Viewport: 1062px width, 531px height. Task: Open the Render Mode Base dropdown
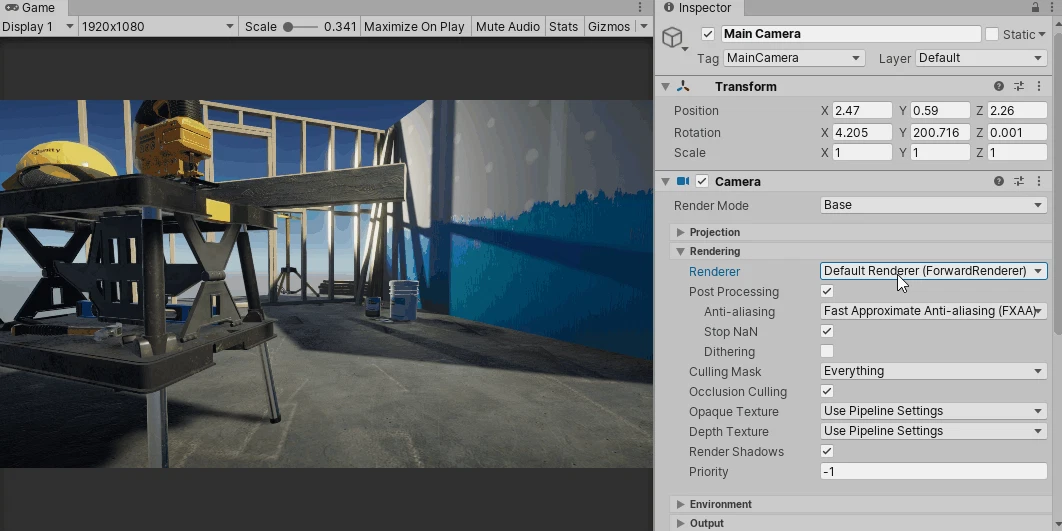934,205
